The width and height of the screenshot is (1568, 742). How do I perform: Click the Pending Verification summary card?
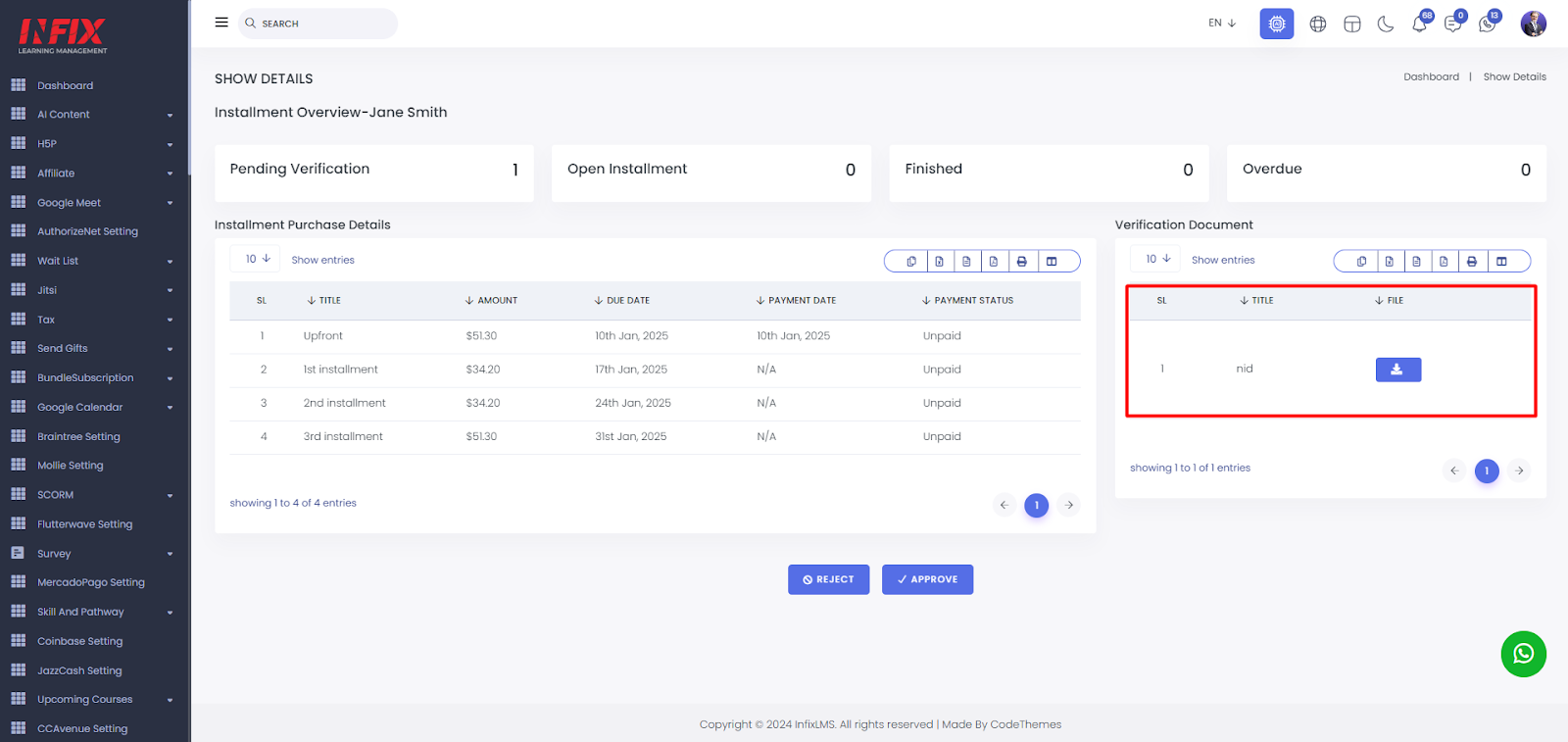click(x=374, y=173)
